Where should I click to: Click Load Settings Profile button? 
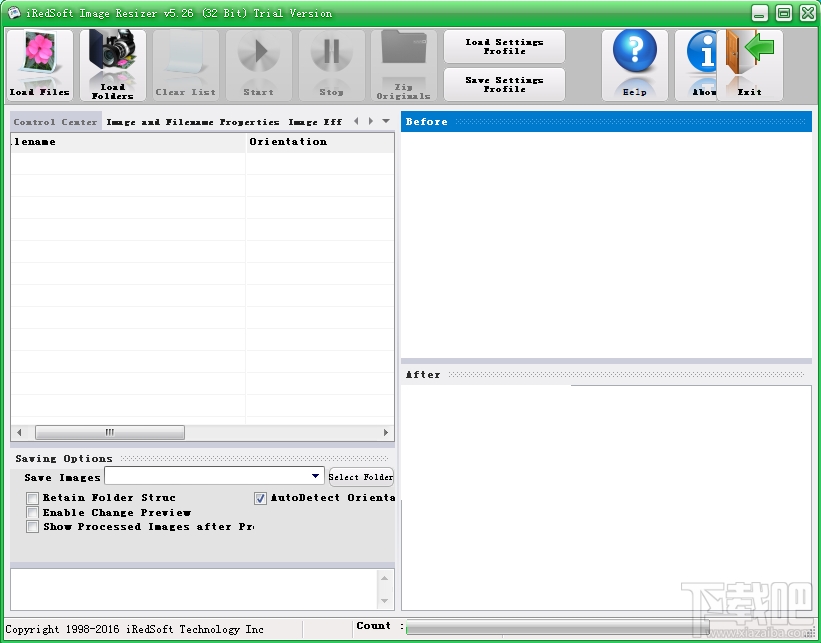point(504,47)
